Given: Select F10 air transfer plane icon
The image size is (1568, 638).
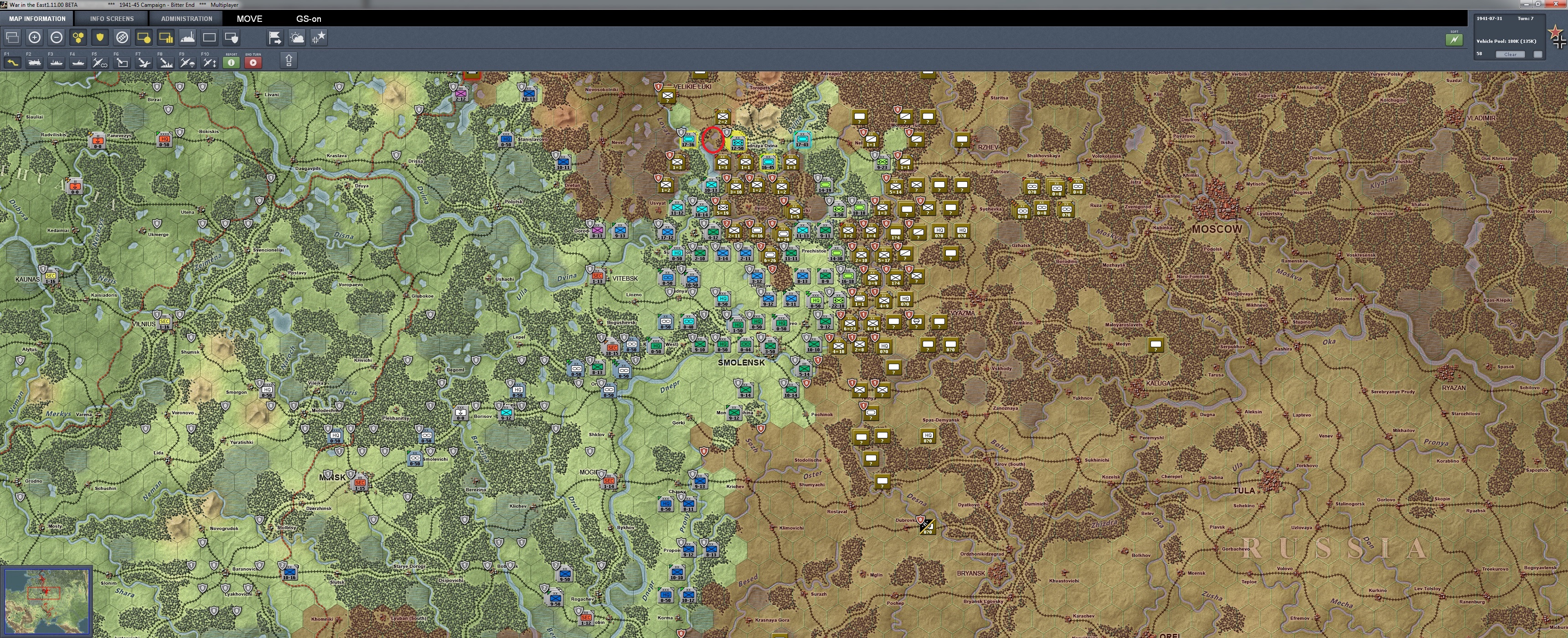Looking at the screenshot, I should [x=209, y=62].
